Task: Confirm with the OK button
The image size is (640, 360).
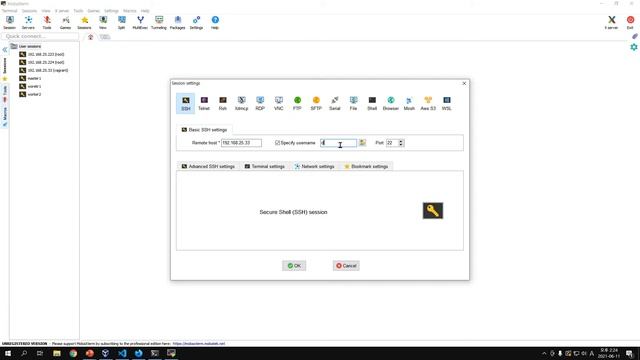Action: [x=294, y=266]
